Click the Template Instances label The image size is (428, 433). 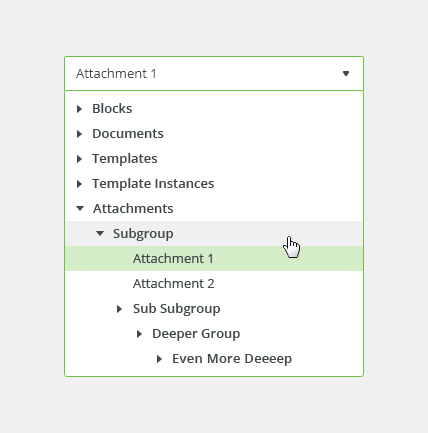[153, 184]
